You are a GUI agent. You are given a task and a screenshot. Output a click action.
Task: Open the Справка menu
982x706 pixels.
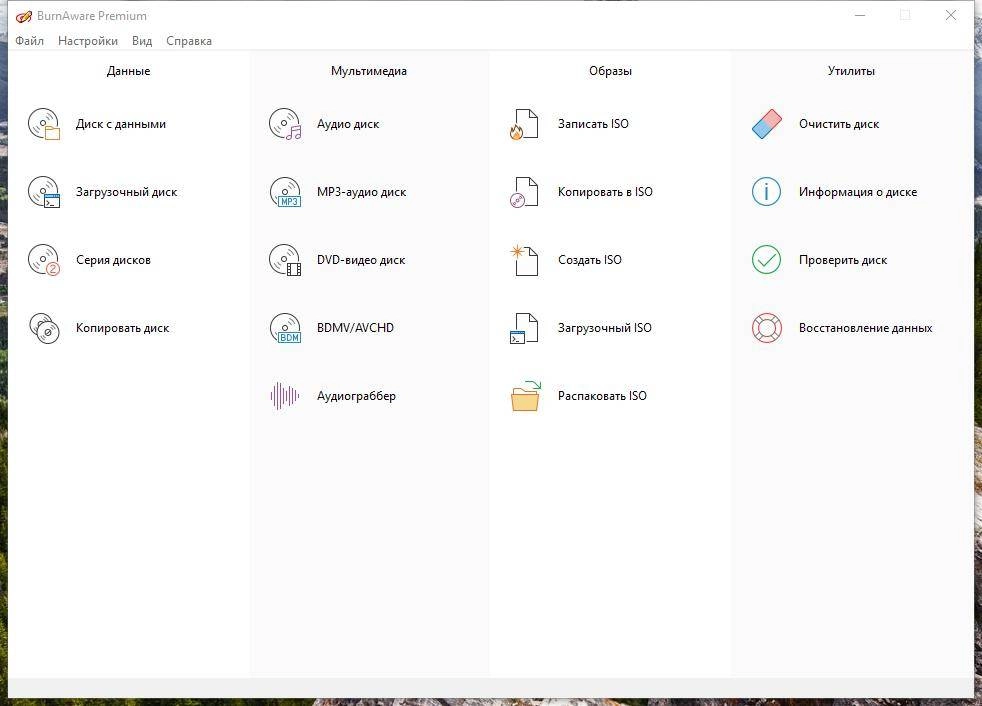tap(189, 41)
